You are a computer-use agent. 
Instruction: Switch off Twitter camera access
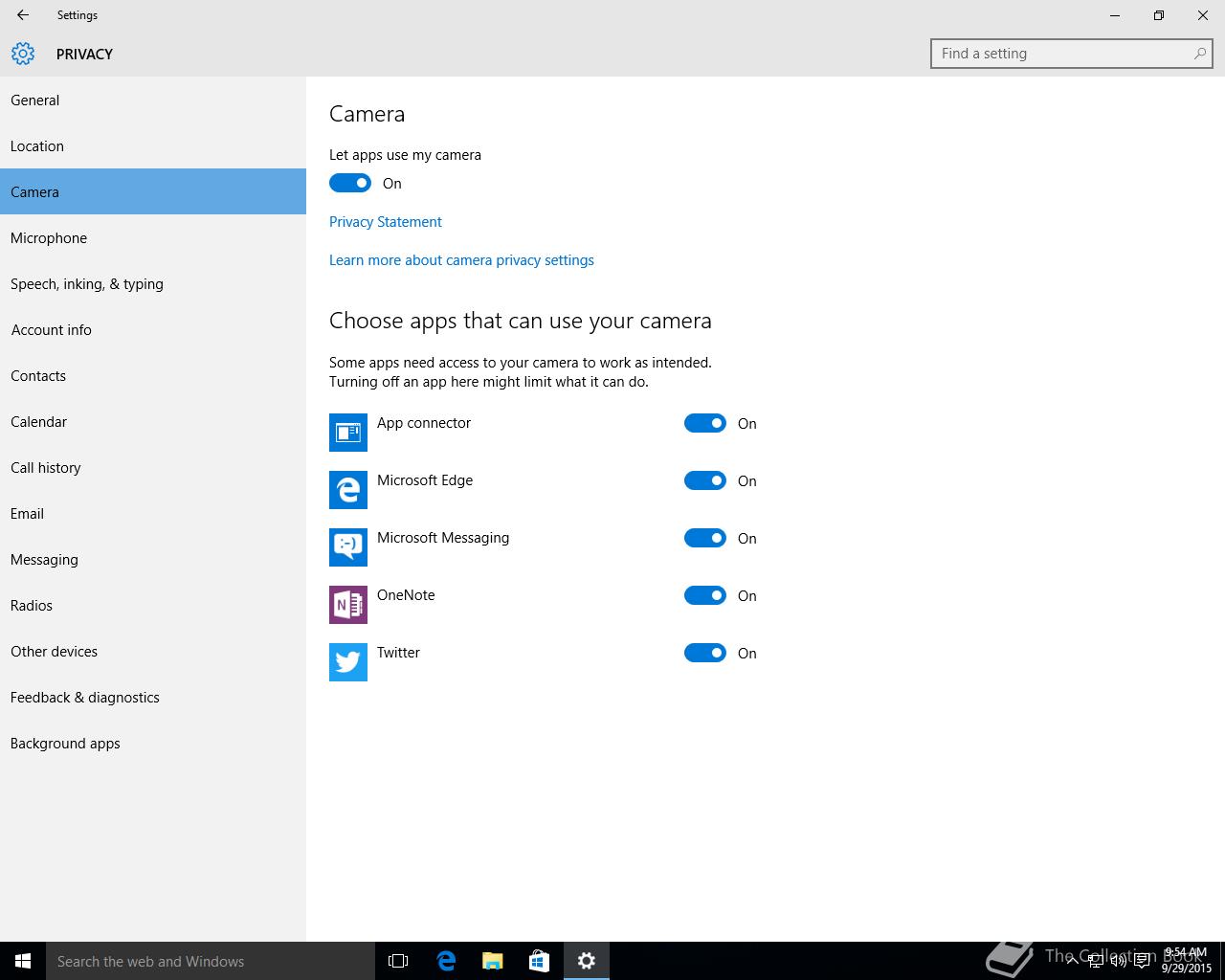[705, 653]
